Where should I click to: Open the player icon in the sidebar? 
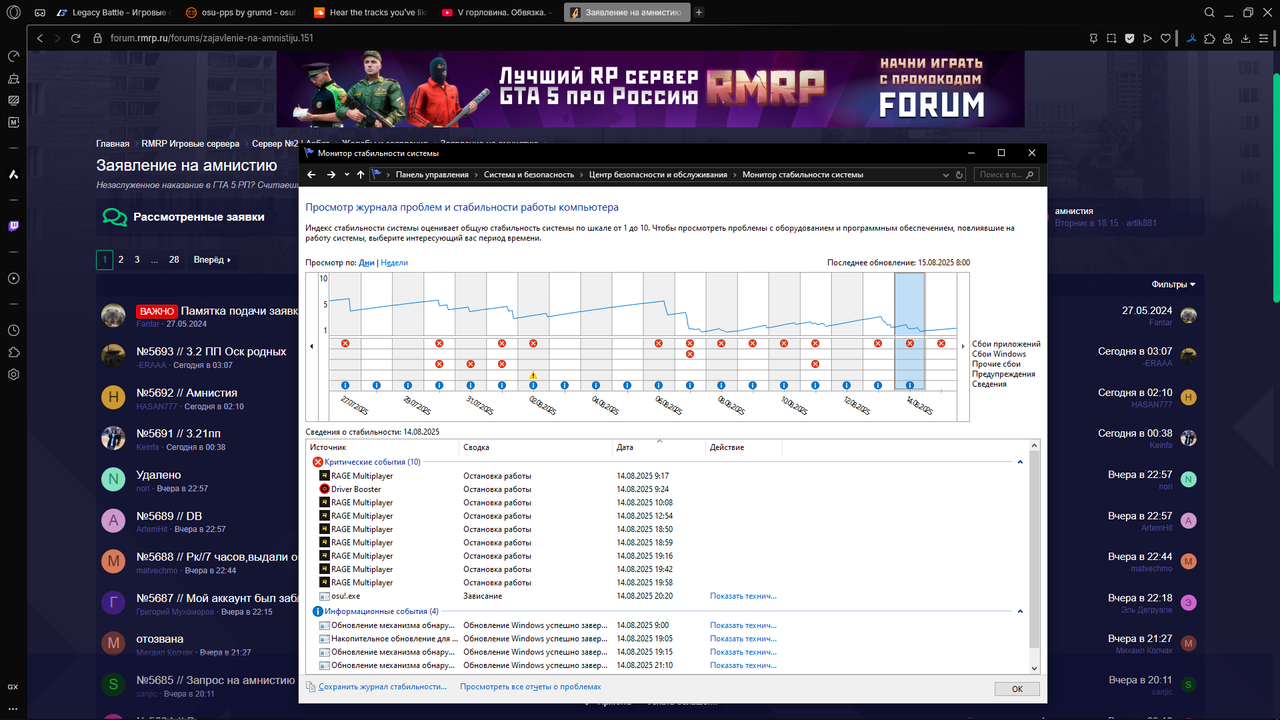[x=14, y=279]
